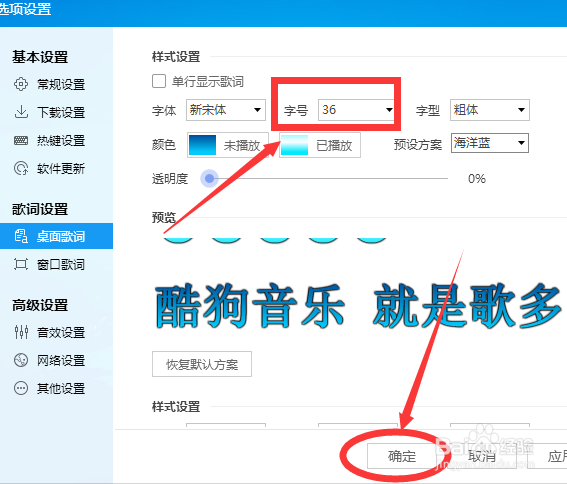Image resolution: width=567 pixels, height=484 pixels.
Task: Open 其他设置 page
Action: pyautogui.click(x=61, y=389)
